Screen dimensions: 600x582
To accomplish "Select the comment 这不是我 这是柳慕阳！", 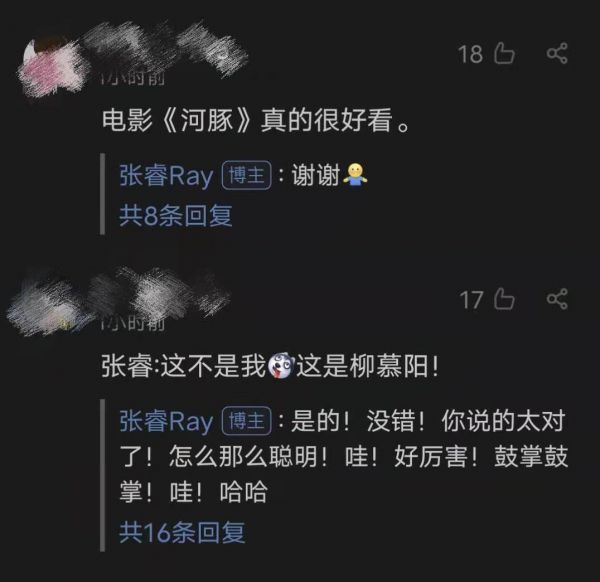I will click(x=270, y=366).
